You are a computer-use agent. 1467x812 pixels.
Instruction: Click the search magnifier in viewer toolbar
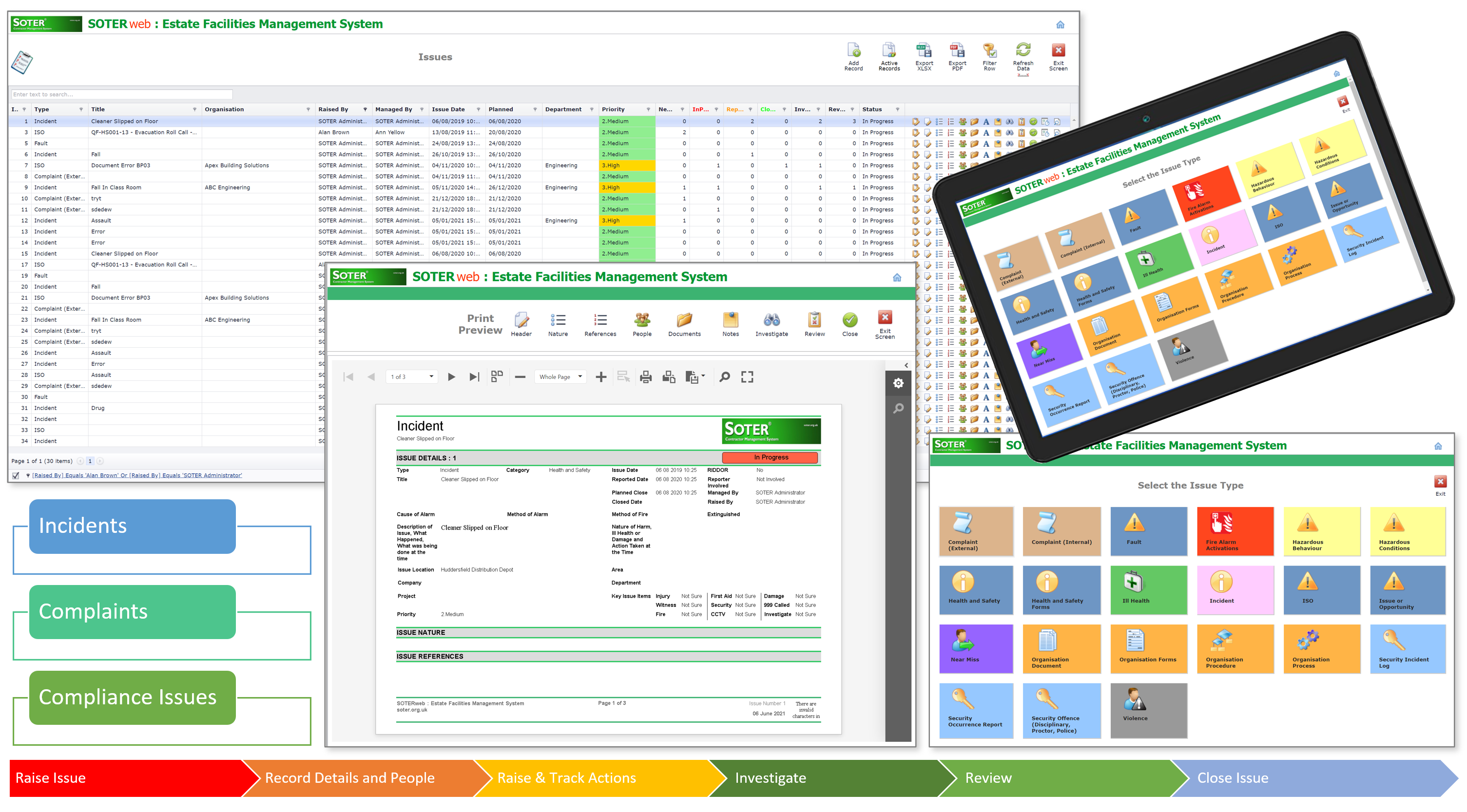(x=724, y=377)
